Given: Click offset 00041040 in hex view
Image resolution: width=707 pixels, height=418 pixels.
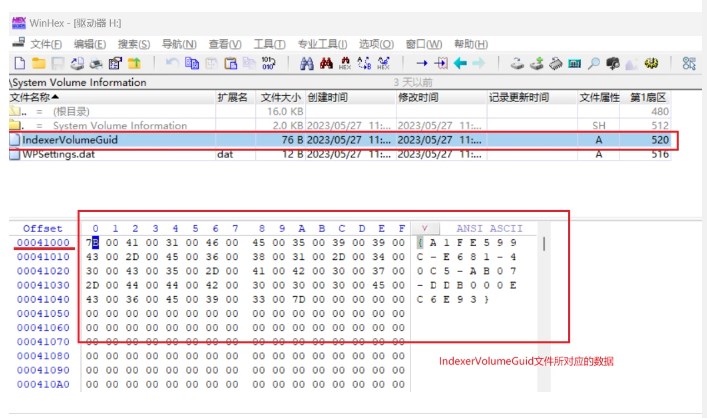Looking at the screenshot, I should tap(43, 299).
